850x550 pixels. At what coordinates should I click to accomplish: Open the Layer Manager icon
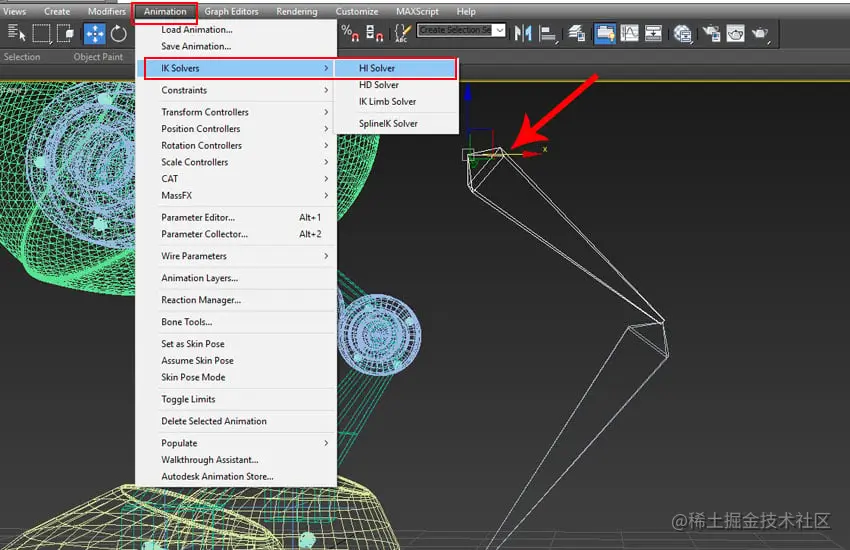(577, 34)
